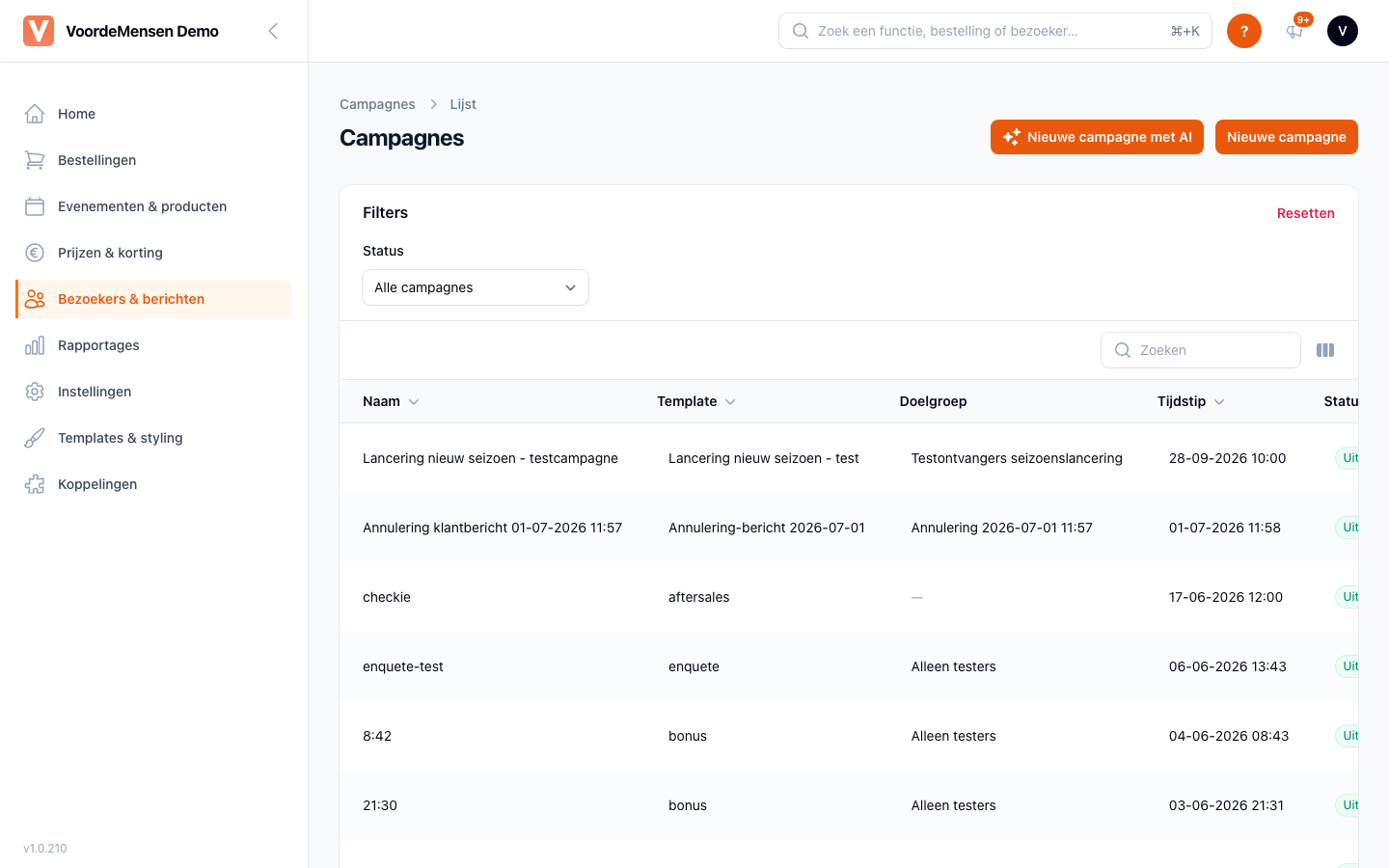Click the Instellingen gear icon
This screenshot has height=868, width=1389.
tap(35, 392)
